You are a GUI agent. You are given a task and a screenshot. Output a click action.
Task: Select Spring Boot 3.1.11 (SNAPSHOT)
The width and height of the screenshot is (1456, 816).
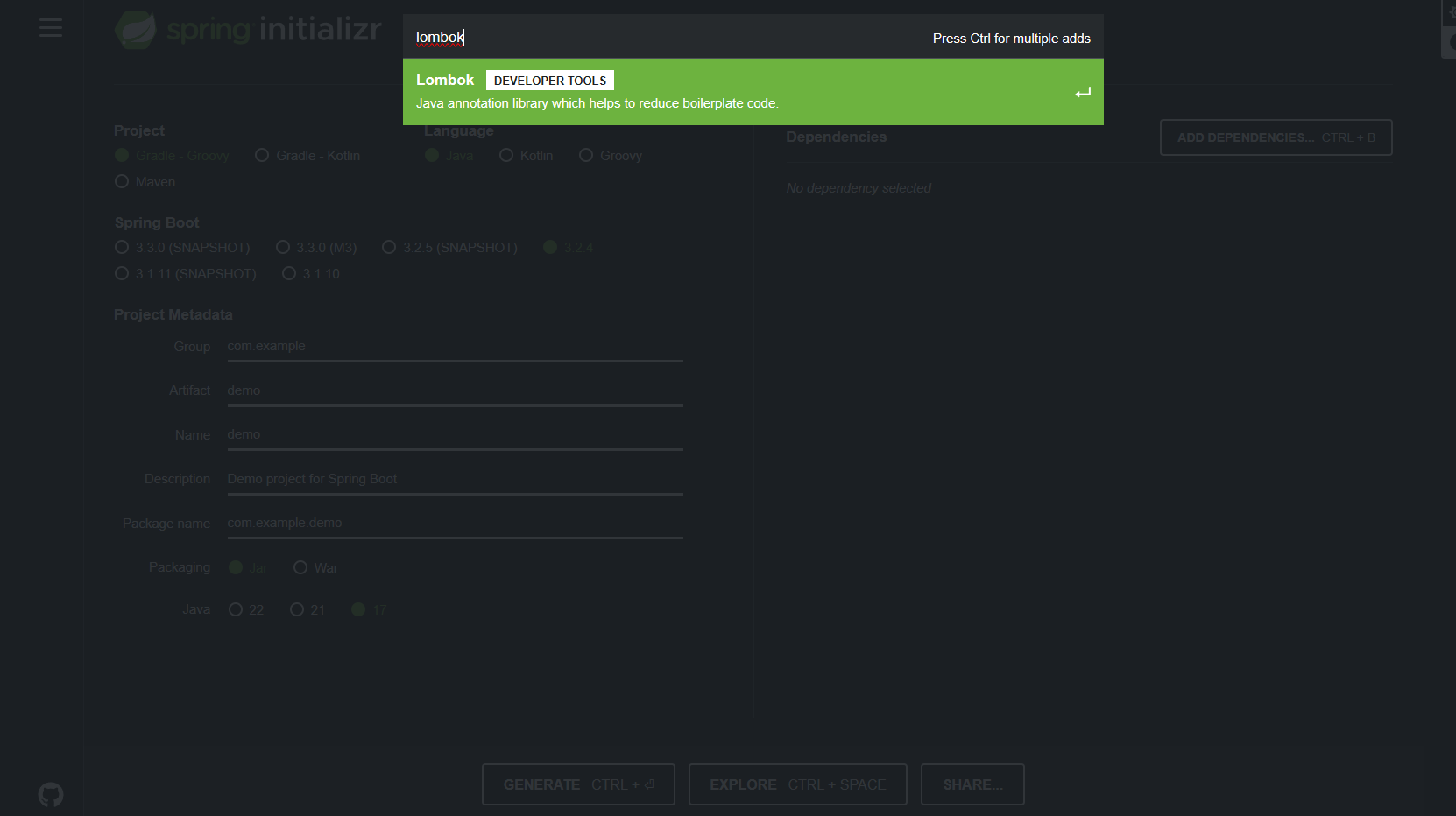[186, 273]
